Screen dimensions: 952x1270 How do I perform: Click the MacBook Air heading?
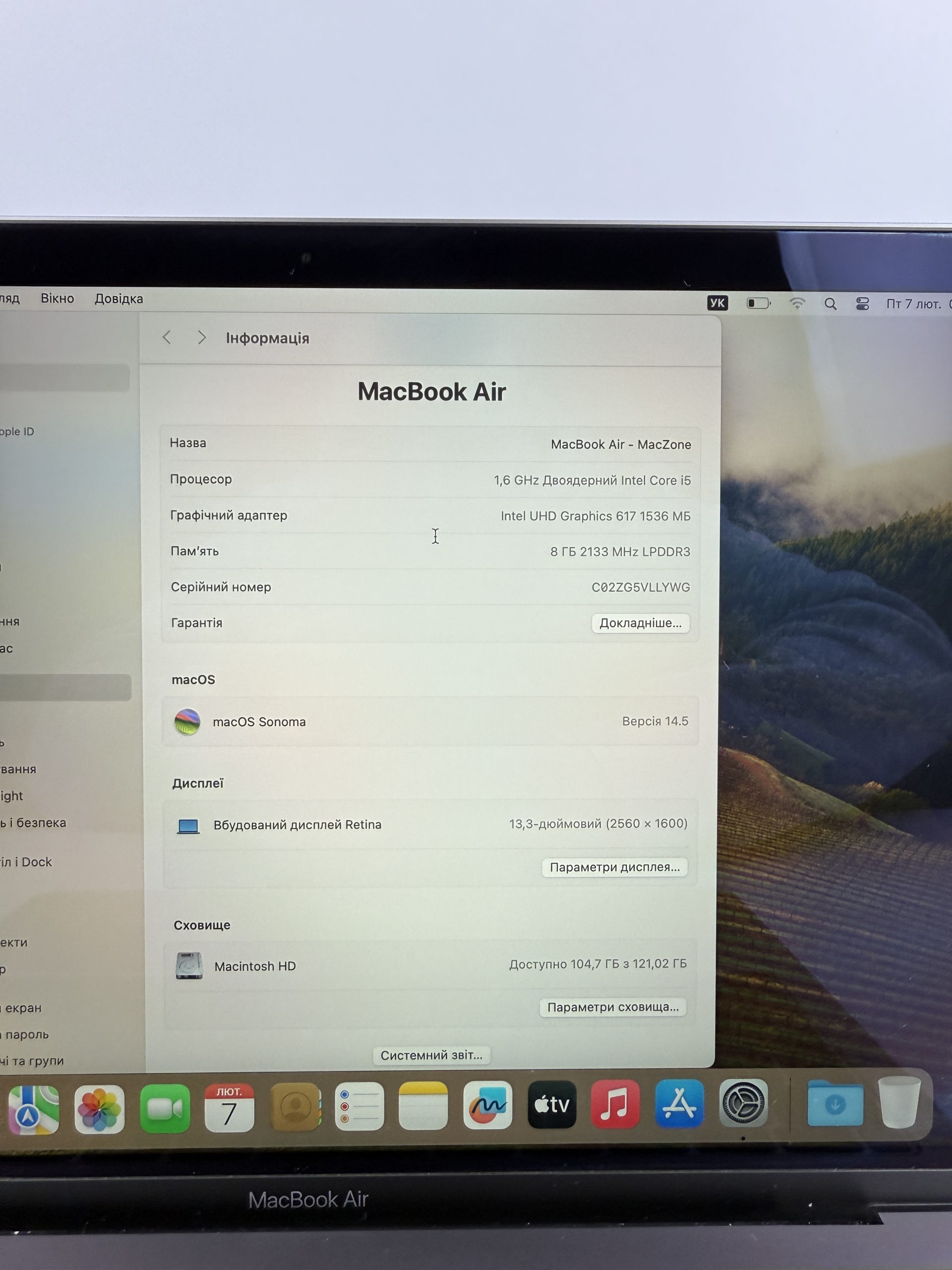click(x=431, y=391)
